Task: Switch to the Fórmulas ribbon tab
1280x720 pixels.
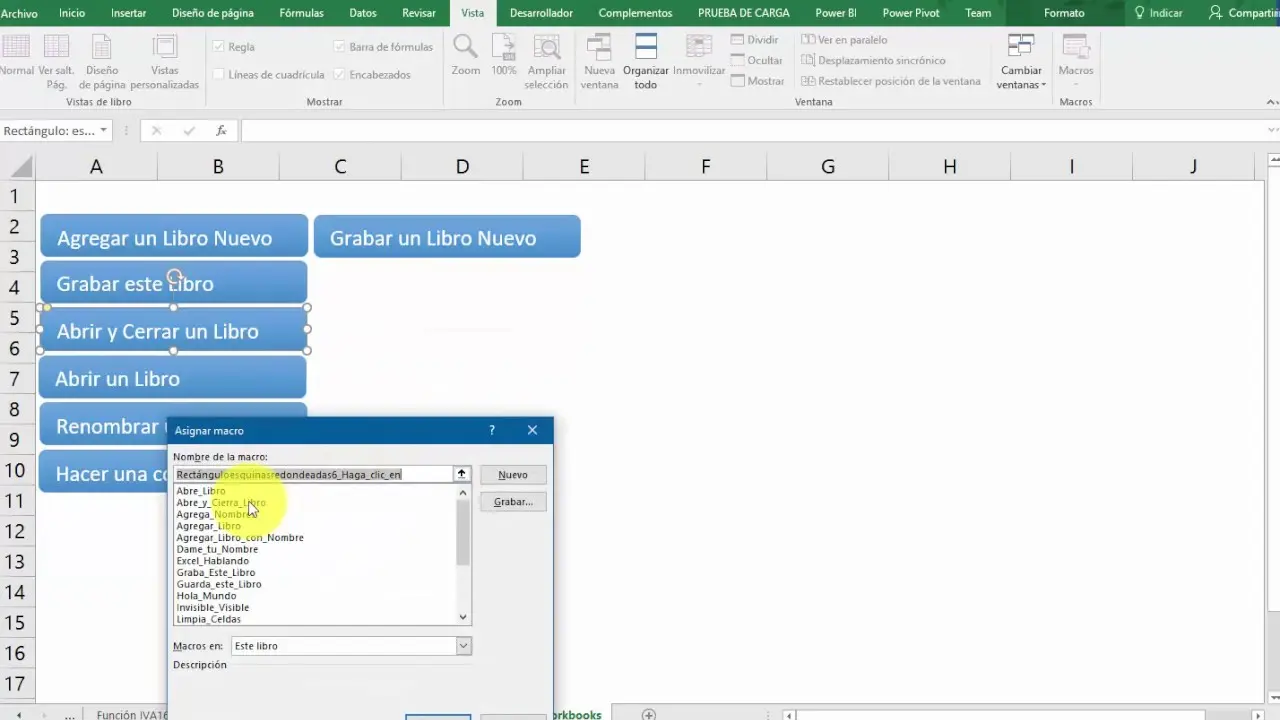Action: point(301,13)
